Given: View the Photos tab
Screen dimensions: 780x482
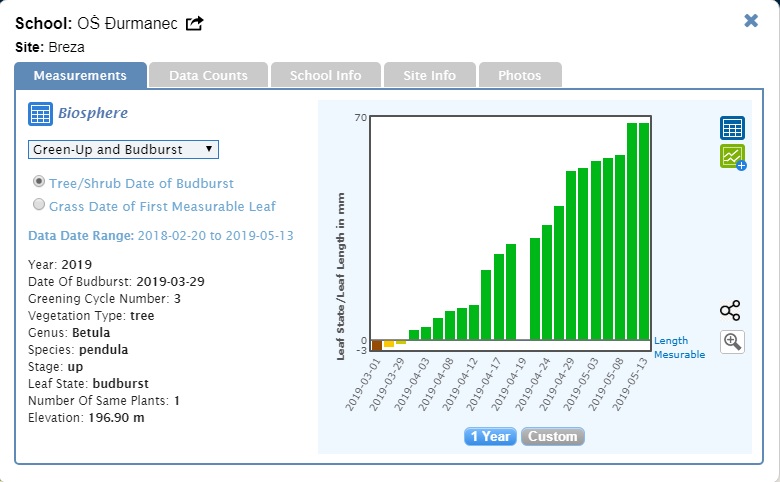Looking at the screenshot, I should (519, 75).
